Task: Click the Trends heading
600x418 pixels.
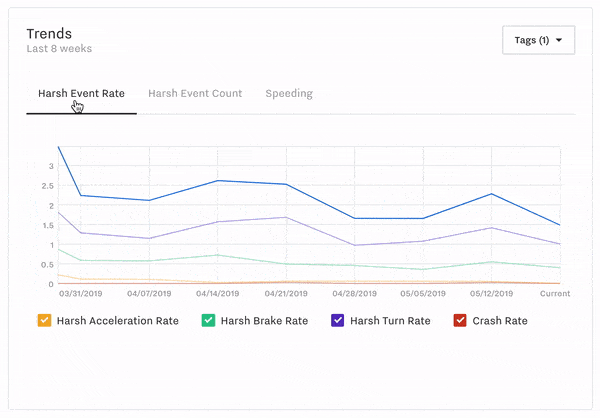Action: (x=49, y=34)
